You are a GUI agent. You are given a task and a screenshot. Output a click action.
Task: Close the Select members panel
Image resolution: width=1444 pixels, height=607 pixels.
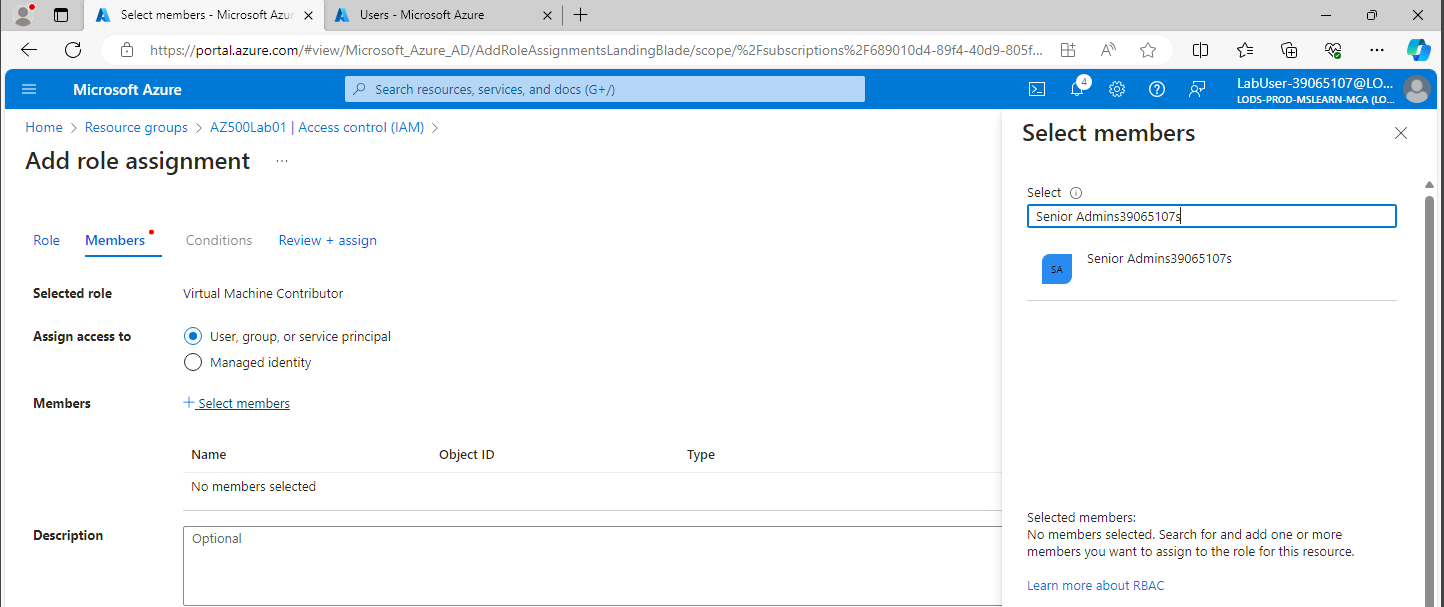click(1401, 133)
